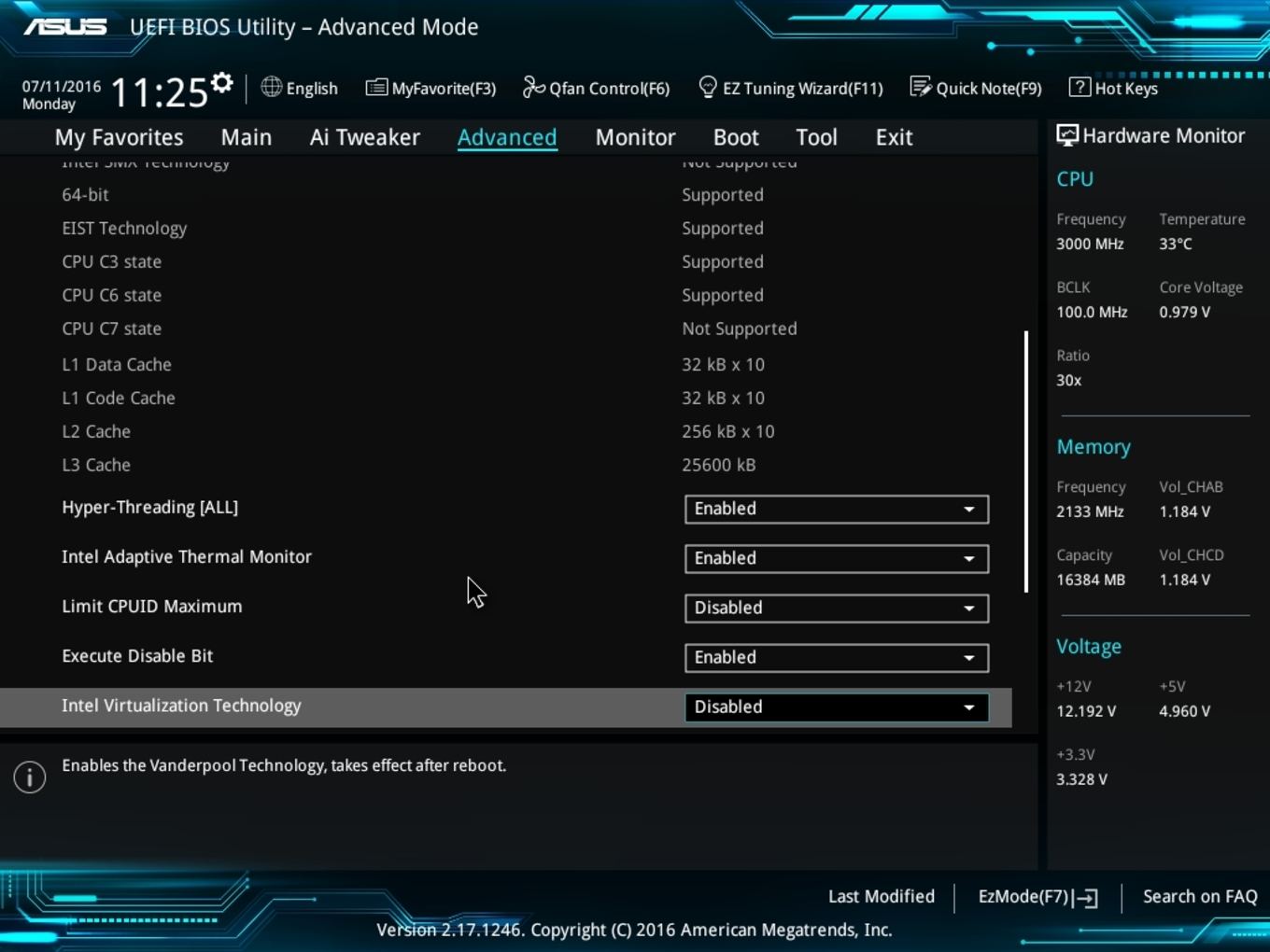Screen dimensions: 1270x952
Task: Launch EZ Tuning Wizard(F11)
Action: [x=790, y=88]
